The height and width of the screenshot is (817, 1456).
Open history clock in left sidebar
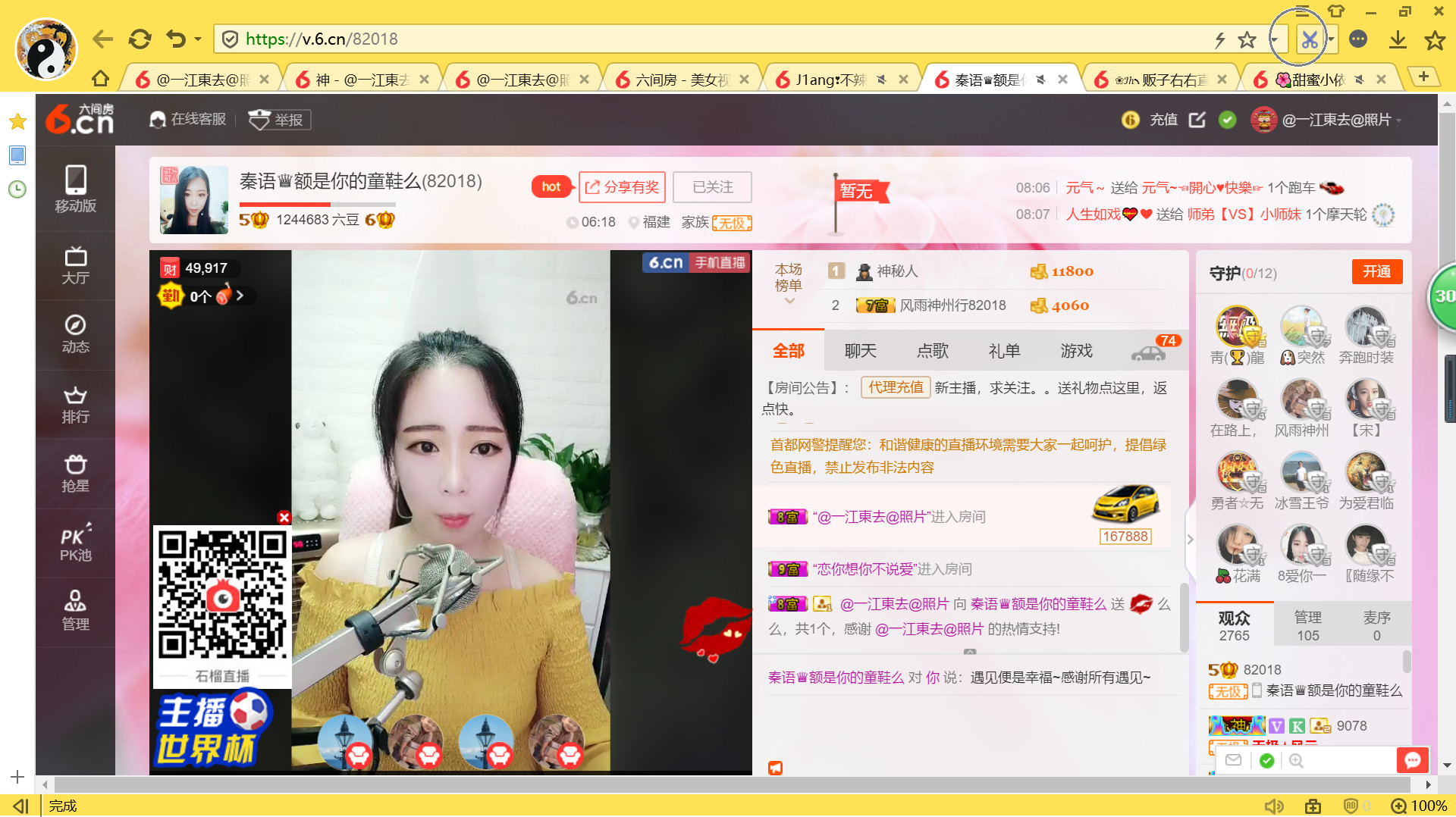pyautogui.click(x=17, y=189)
